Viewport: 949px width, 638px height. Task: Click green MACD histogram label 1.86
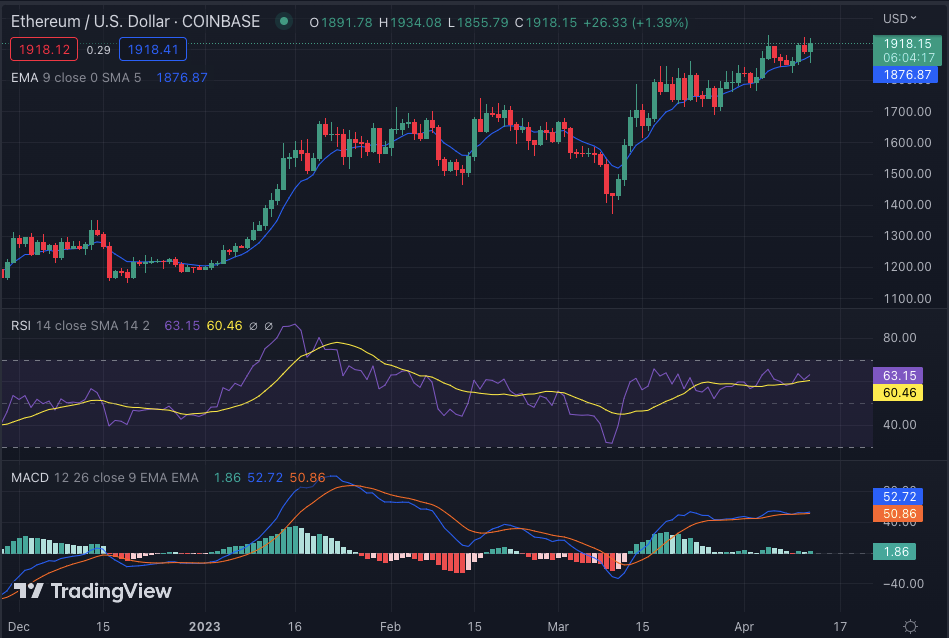(893, 551)
